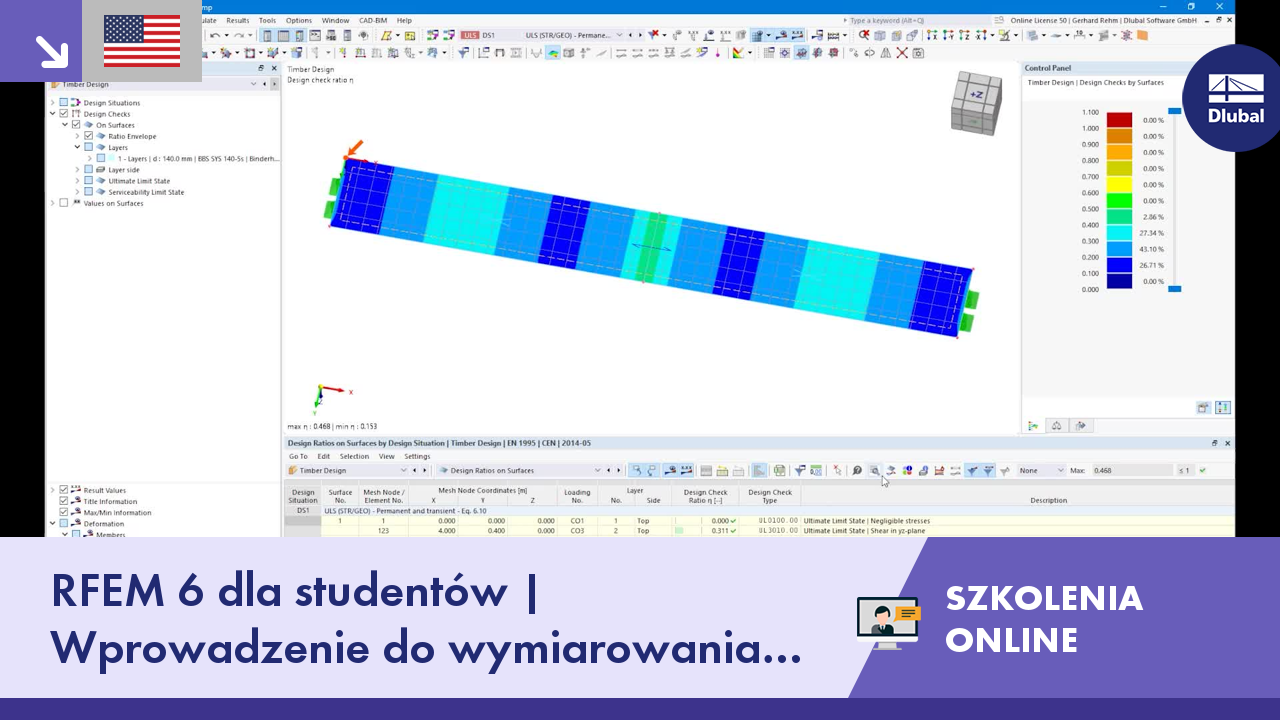Uncheck the On Surfaces checkbox
This screenshot has height=720, width=1280.
coord(76,125)
